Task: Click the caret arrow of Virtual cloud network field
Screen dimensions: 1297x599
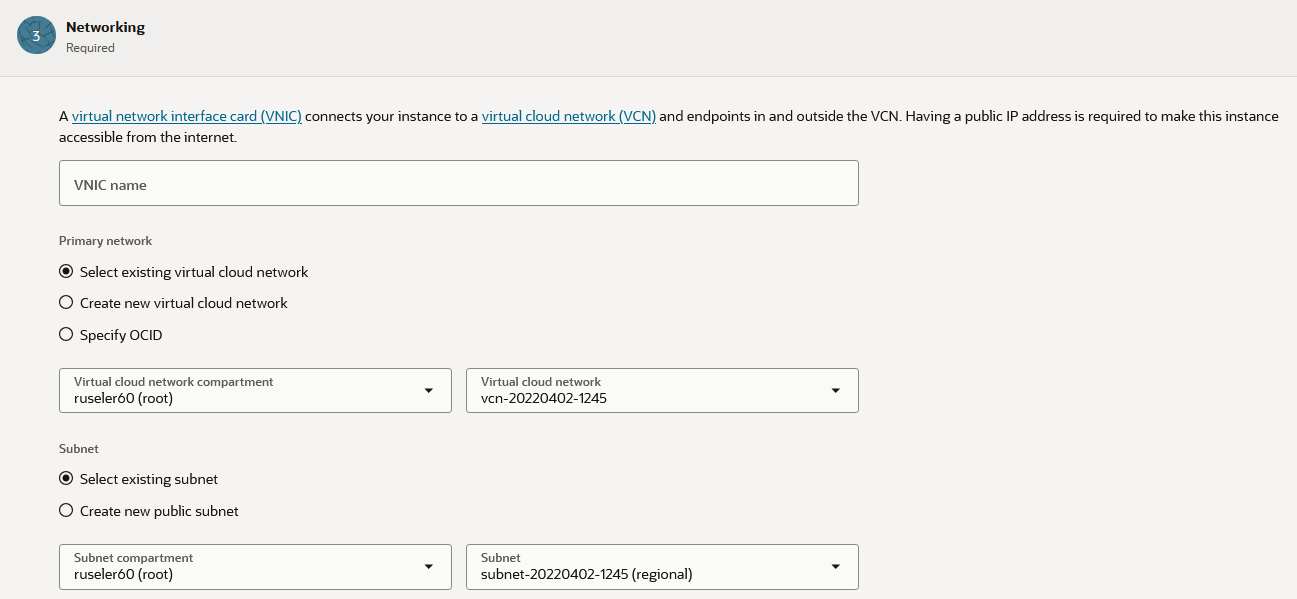Action: [x=835, y=391]
